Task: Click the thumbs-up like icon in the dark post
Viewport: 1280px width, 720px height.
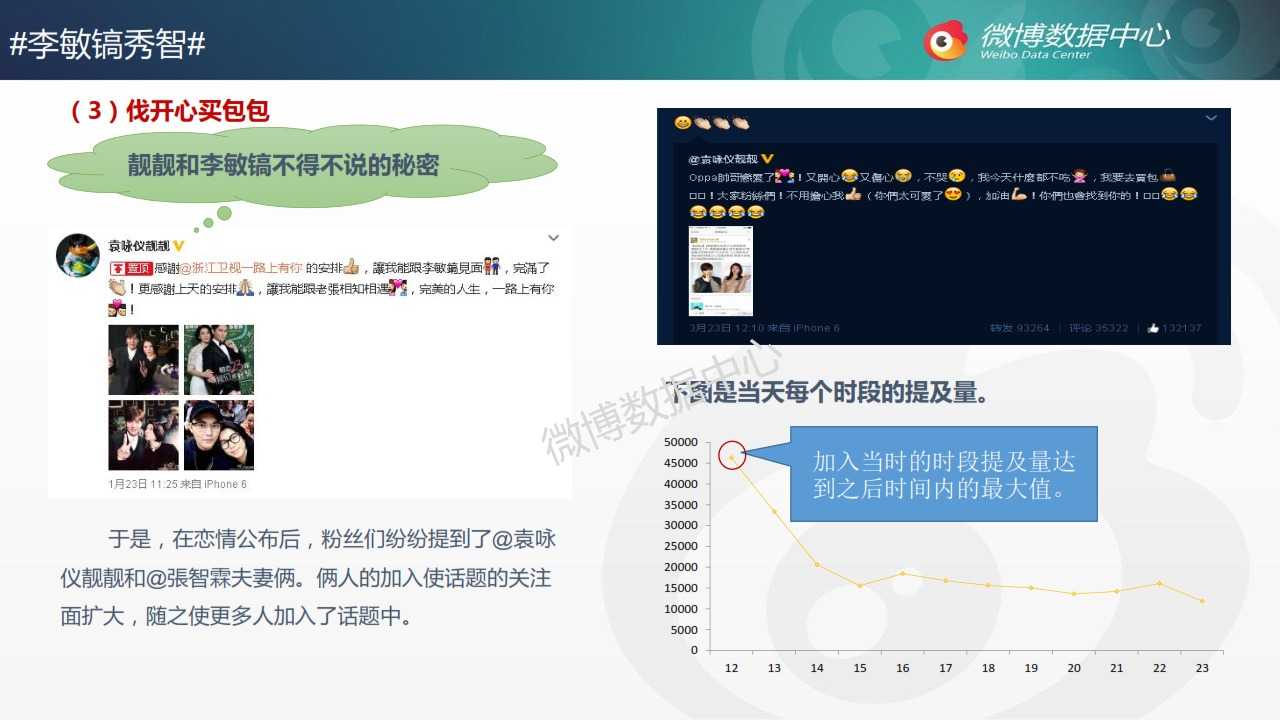Action: point(1153,328)
